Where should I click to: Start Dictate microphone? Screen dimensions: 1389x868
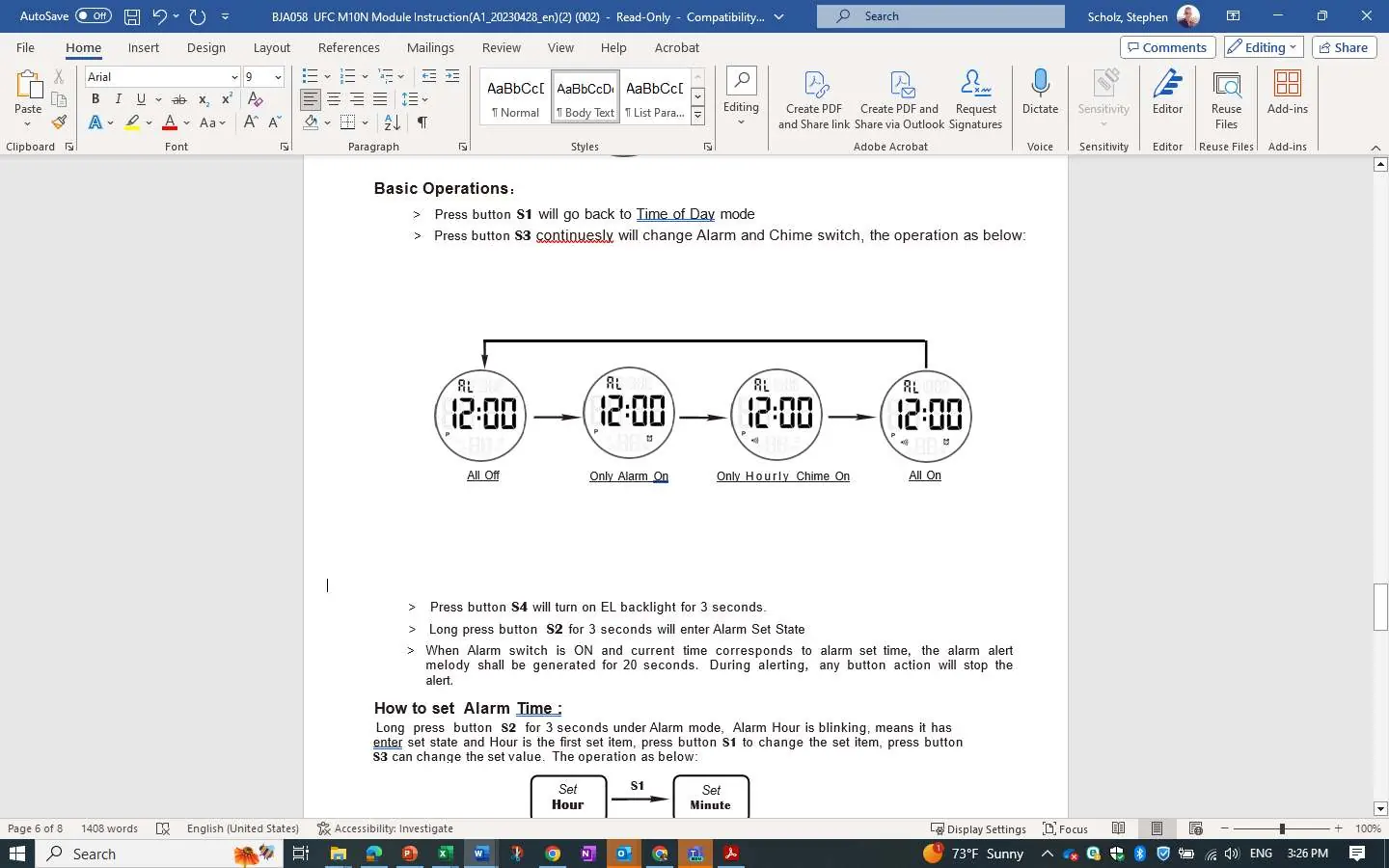1040,93
